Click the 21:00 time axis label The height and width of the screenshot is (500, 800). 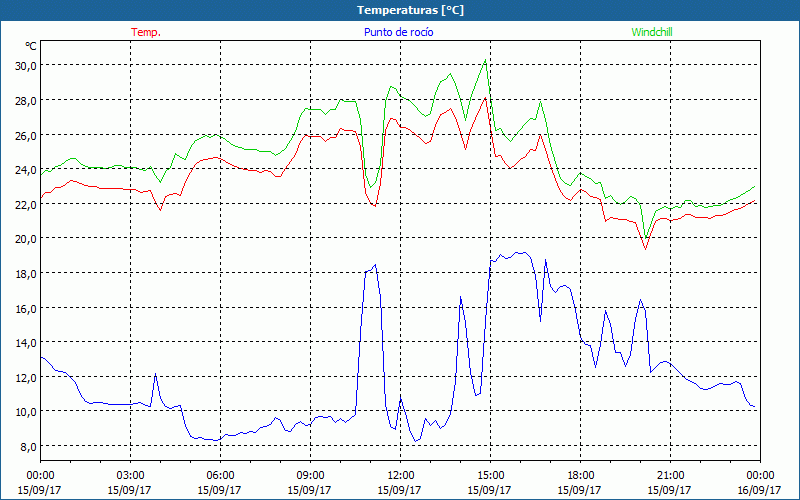pos(670,476)
